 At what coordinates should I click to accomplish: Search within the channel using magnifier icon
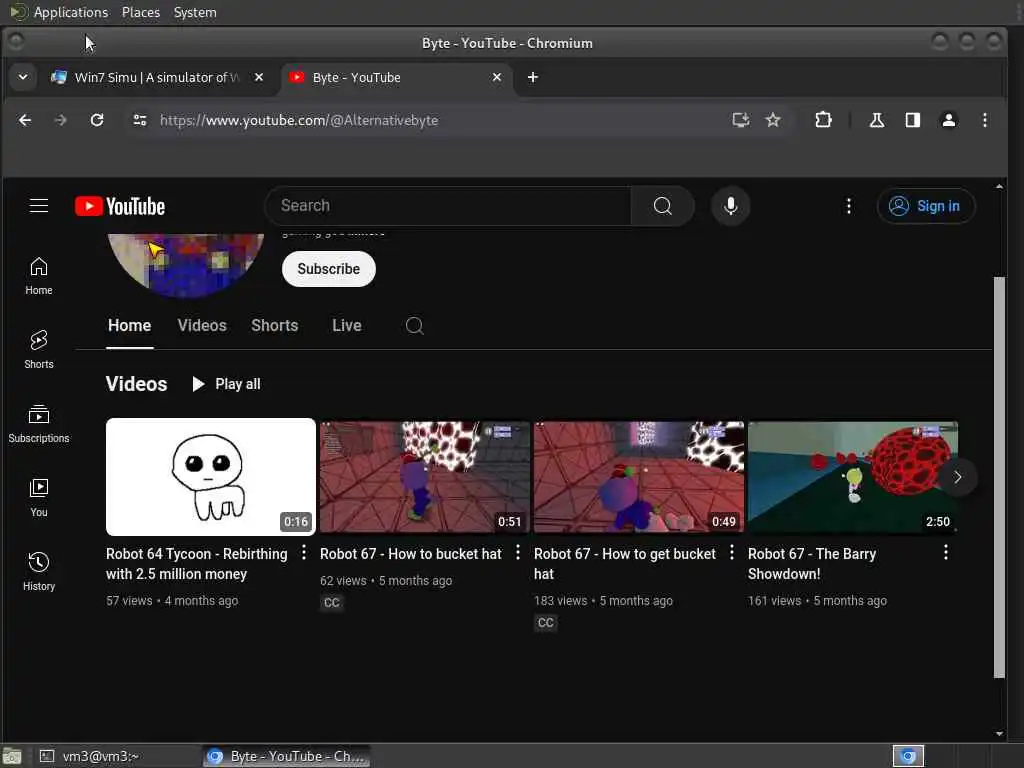(x=415, y=325)
